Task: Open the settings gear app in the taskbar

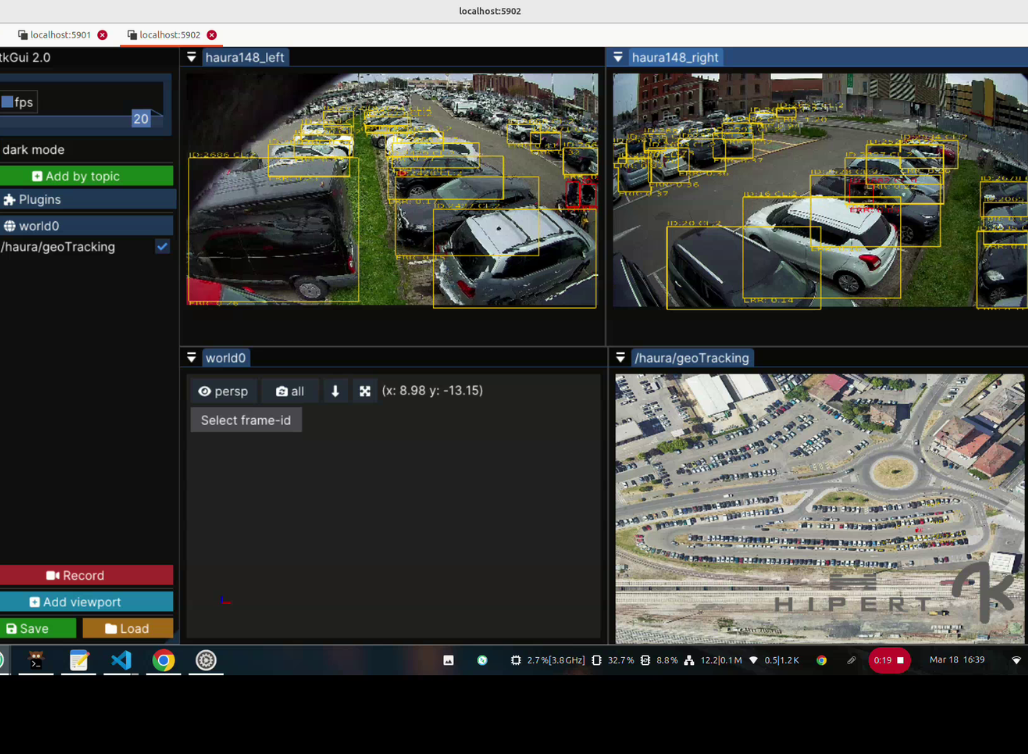Action: (206, 660)
